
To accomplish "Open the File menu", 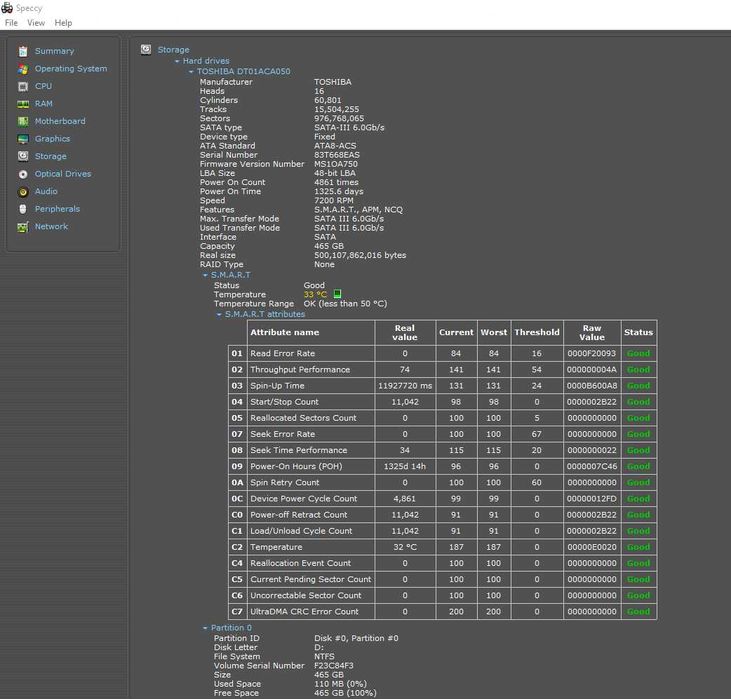I will click(x=11, y=23).
